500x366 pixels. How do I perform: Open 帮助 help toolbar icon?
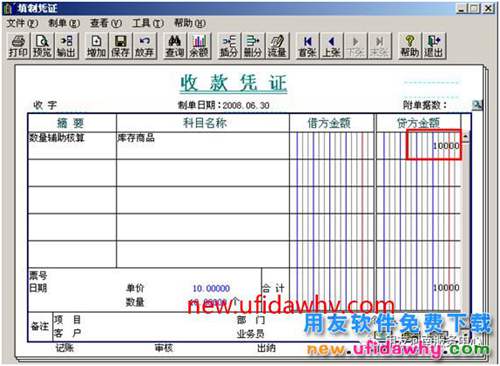tap(410, 46)
